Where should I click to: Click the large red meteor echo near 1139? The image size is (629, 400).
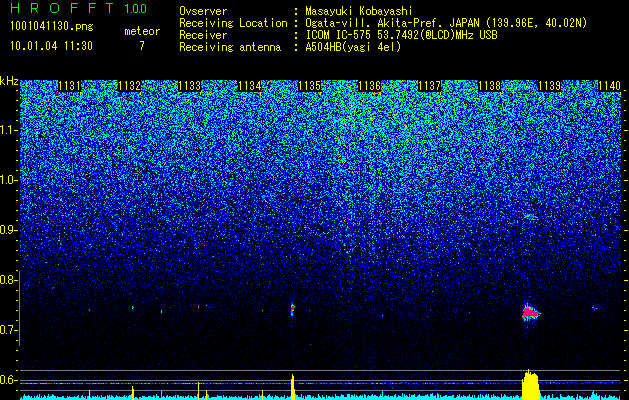[531, 312]
